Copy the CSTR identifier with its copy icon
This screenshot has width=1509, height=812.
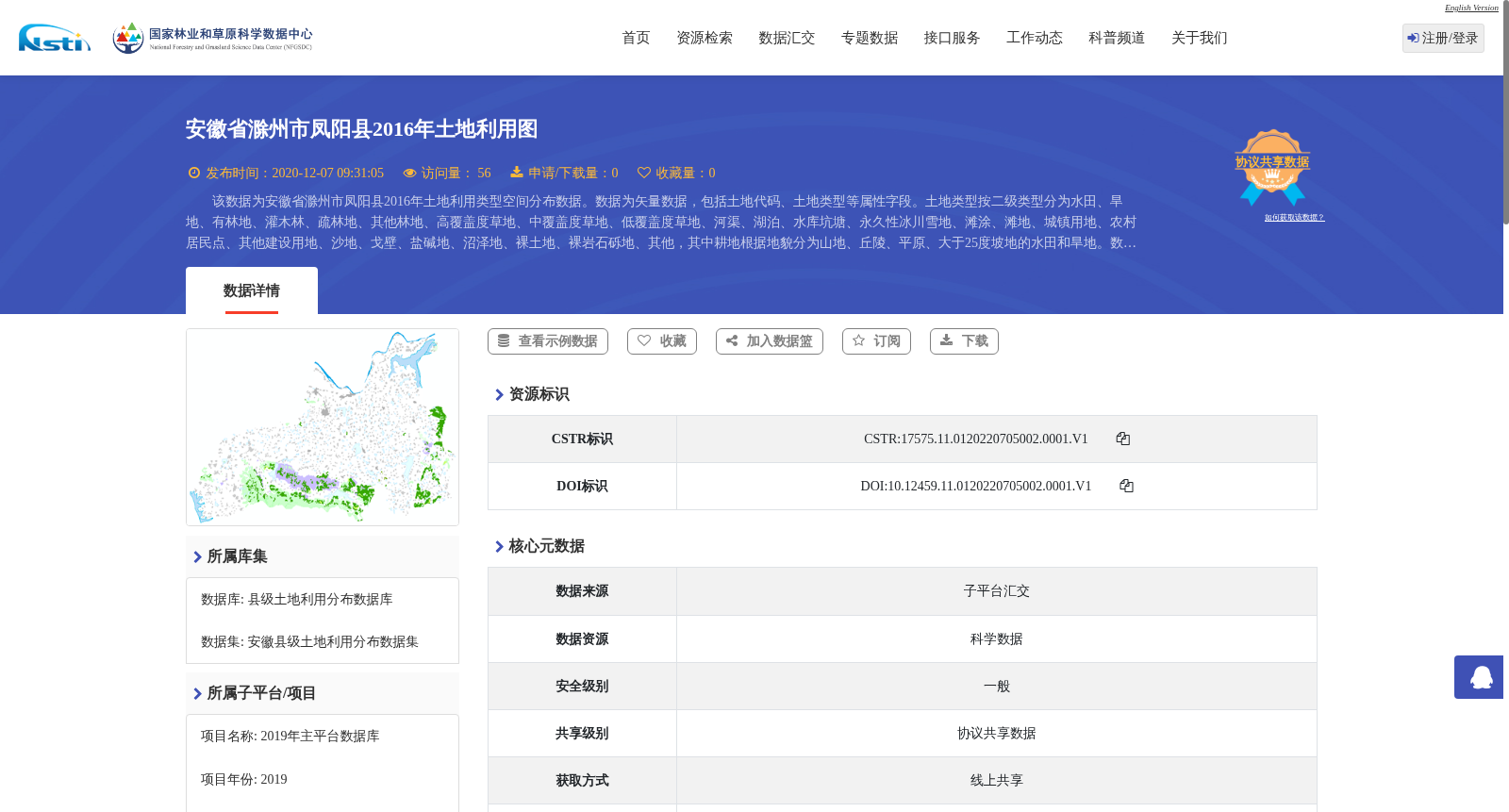pyautogui.click(x=1122, y=439)
